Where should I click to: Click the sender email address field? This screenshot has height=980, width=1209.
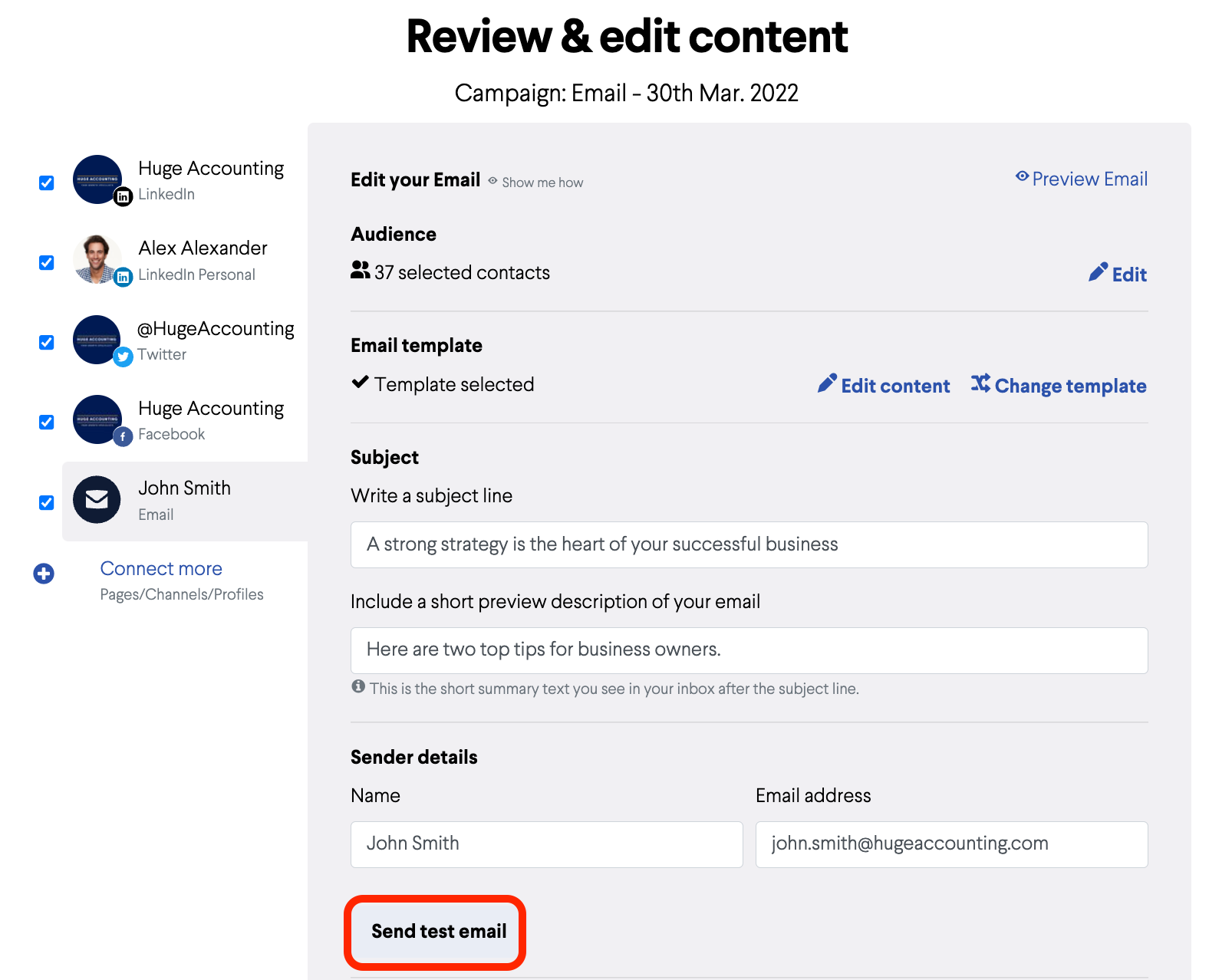(951, 844)
